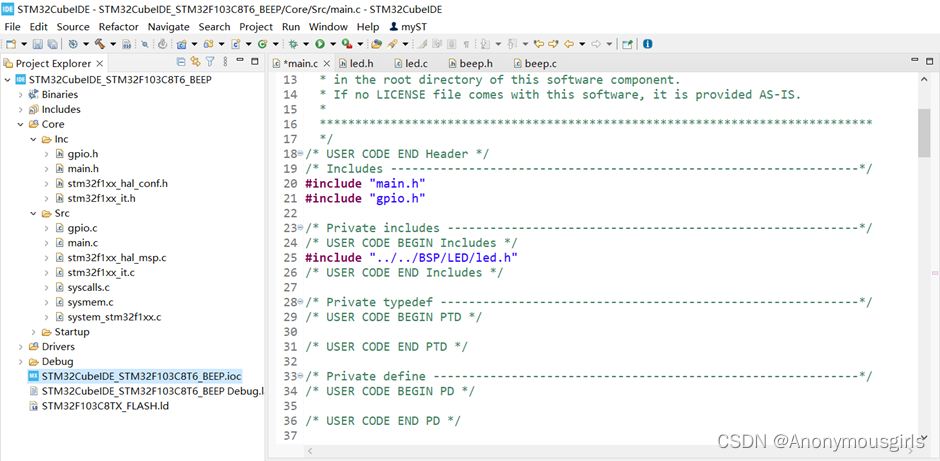Screen dimensions: 940x461
Task: Open the dropdown arrow beside the Debug bug
Action: pyautogui.click(x=306, y=44)
